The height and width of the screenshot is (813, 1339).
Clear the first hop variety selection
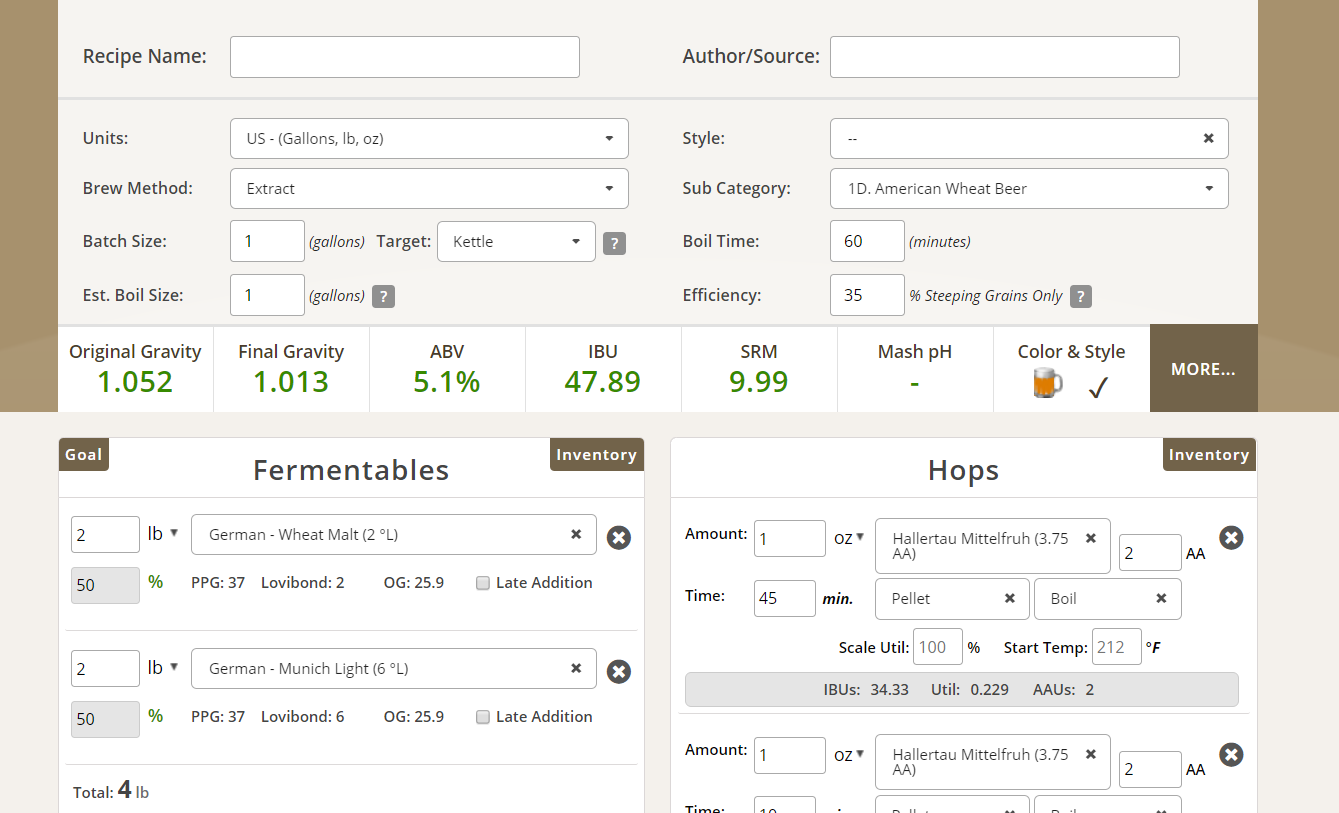point(1091,538)
